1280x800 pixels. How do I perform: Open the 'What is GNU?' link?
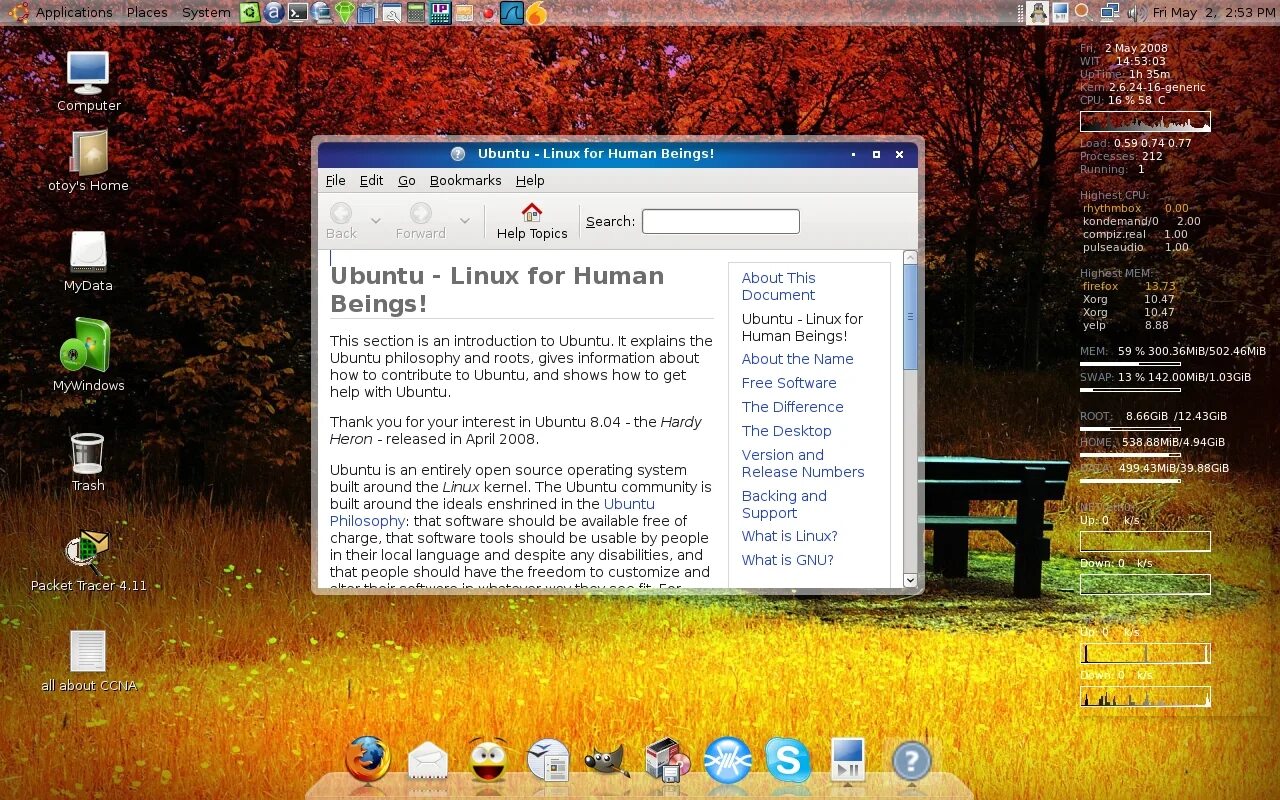click(x=787, y=560)
